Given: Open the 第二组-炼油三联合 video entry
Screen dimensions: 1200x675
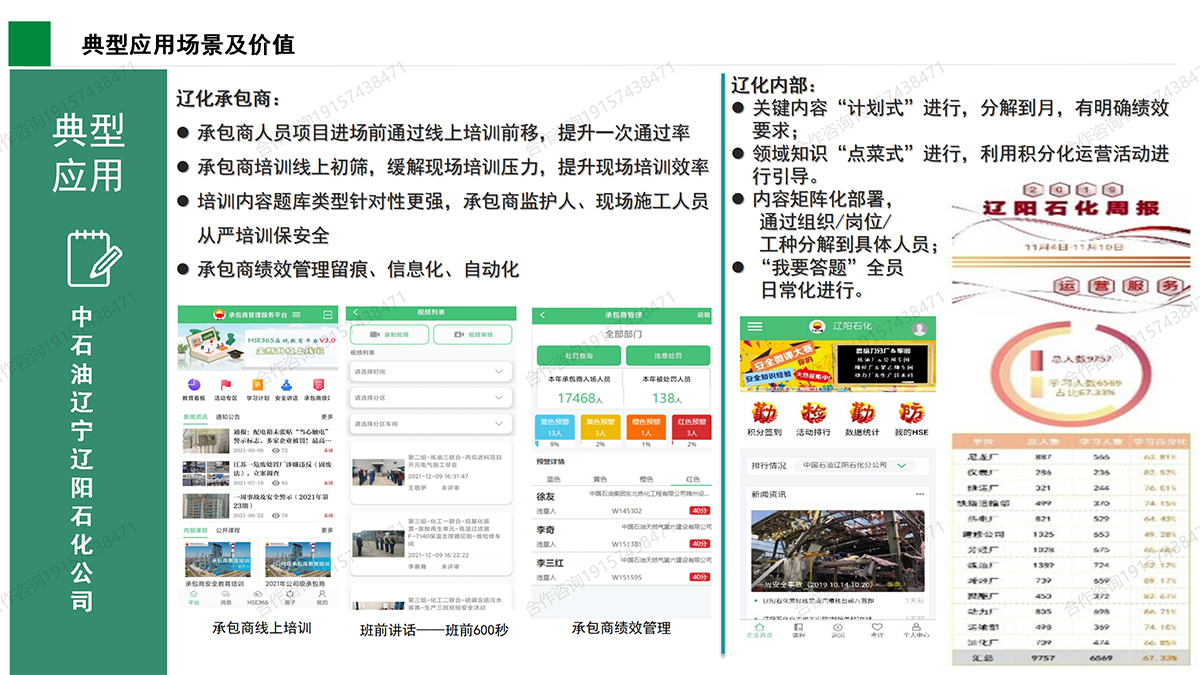Looking at the screenshot, I should 430,472.
